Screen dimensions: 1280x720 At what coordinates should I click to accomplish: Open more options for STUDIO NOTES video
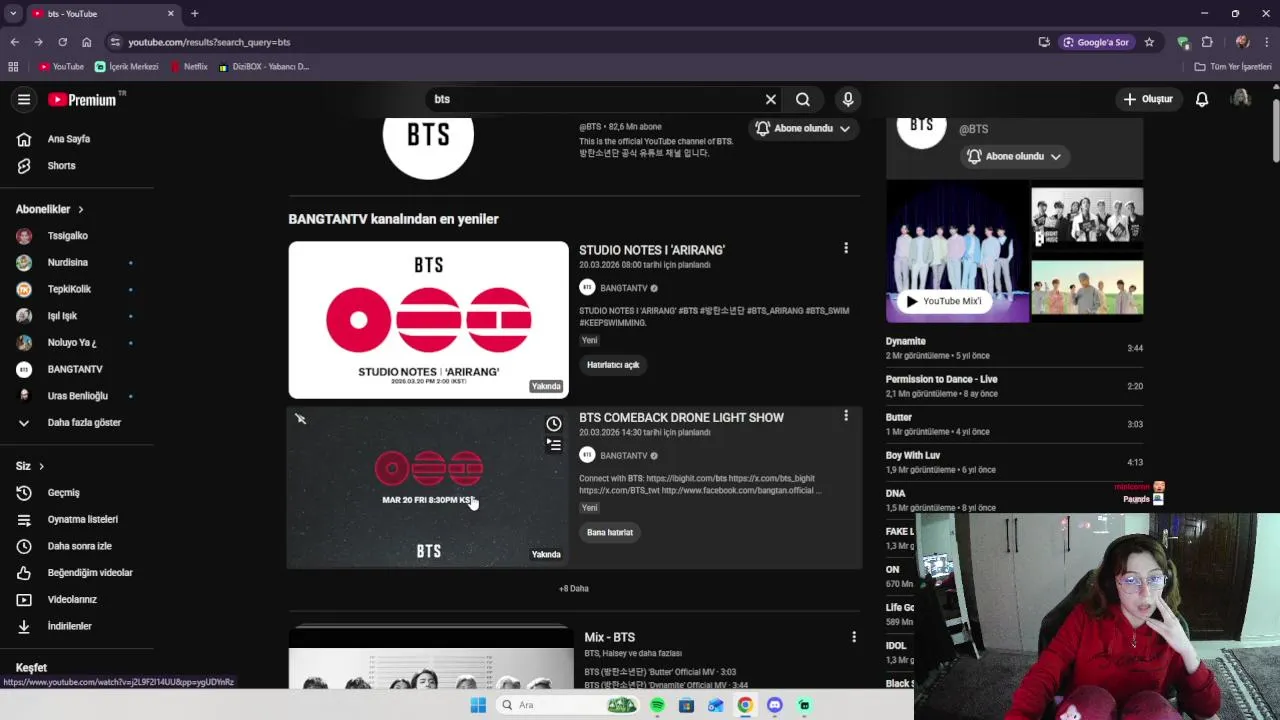846,248
